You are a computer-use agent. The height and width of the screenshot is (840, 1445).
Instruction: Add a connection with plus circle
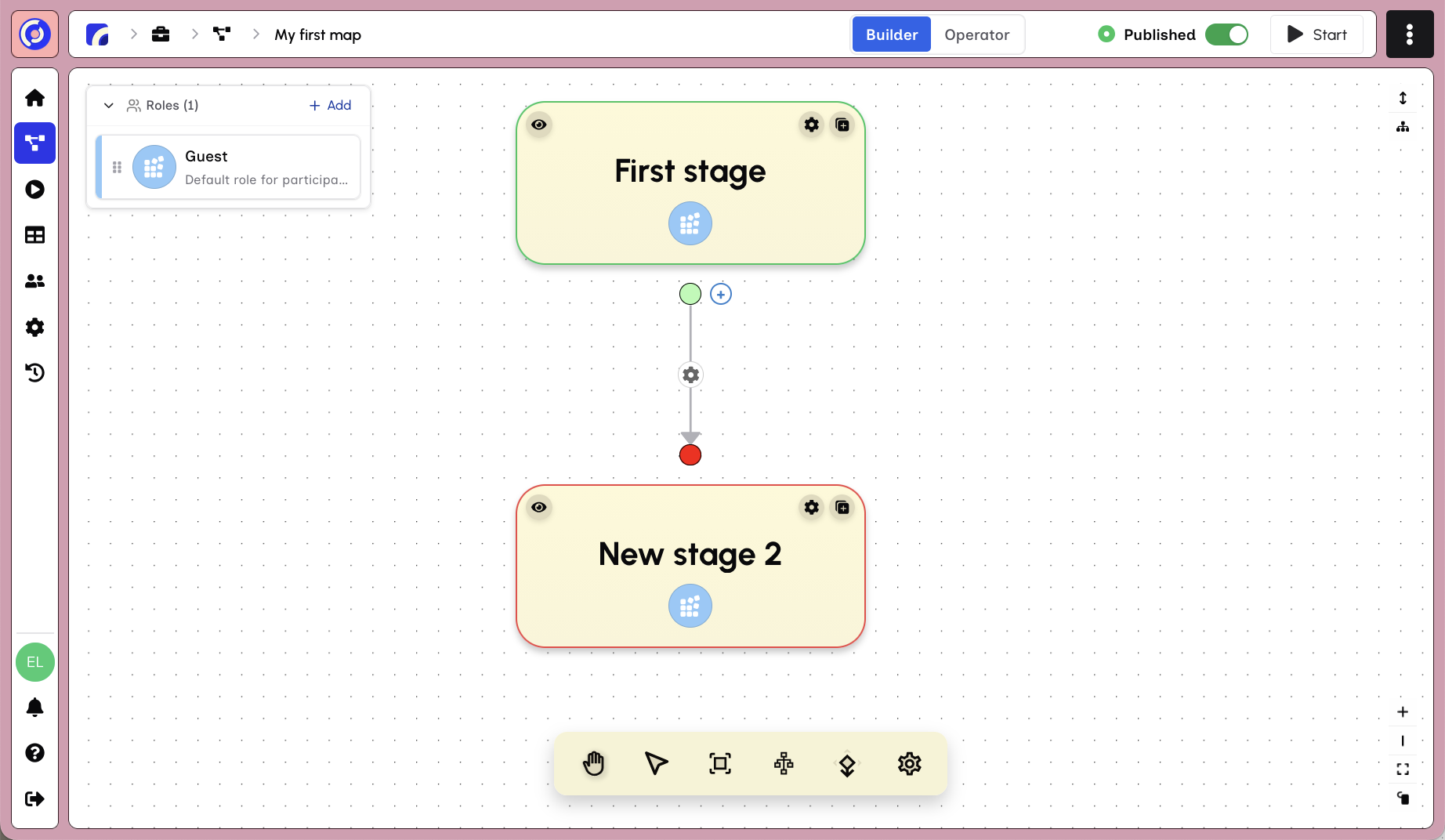click(x=721, y=294)
